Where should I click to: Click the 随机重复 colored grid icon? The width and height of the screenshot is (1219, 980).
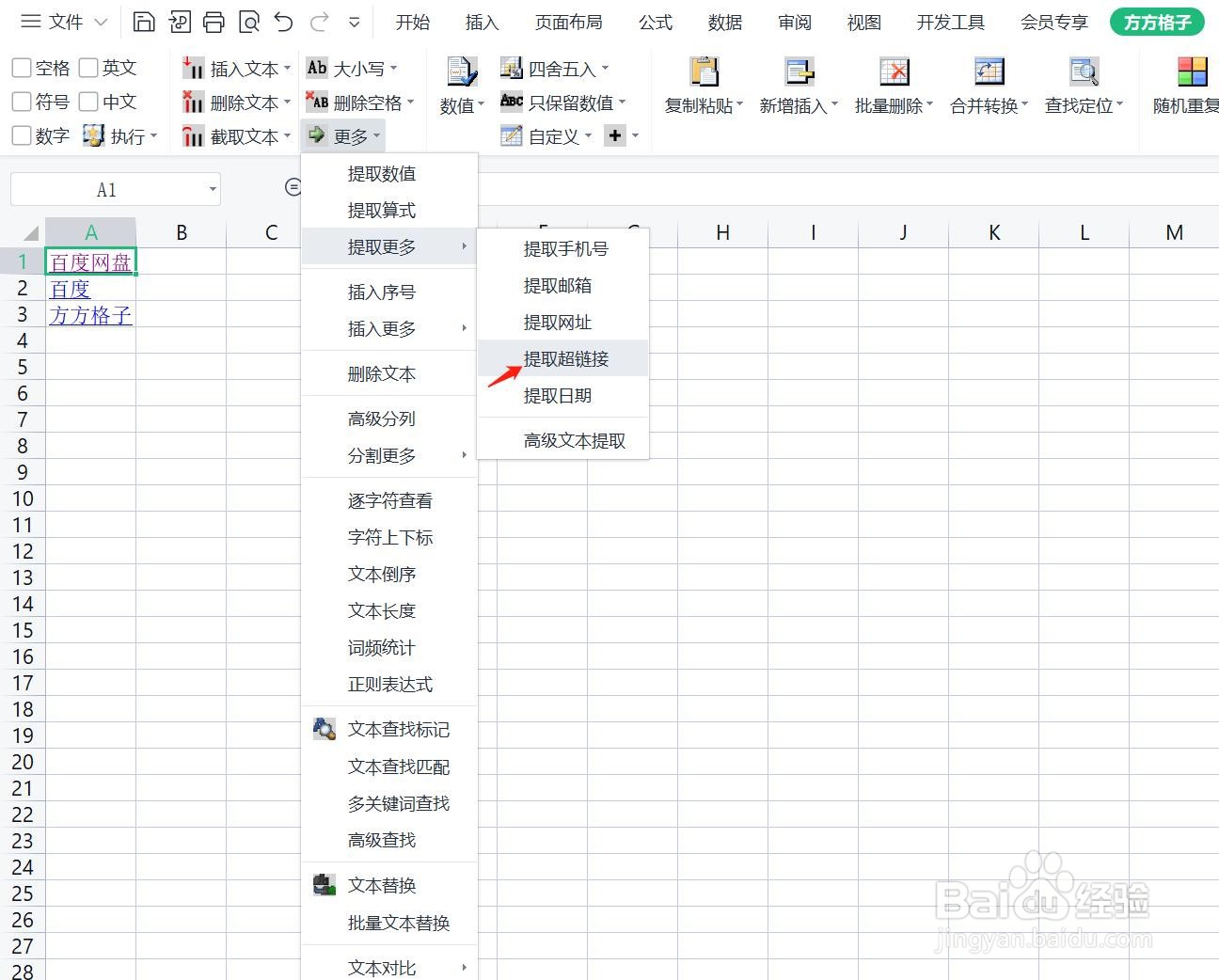1192,72
